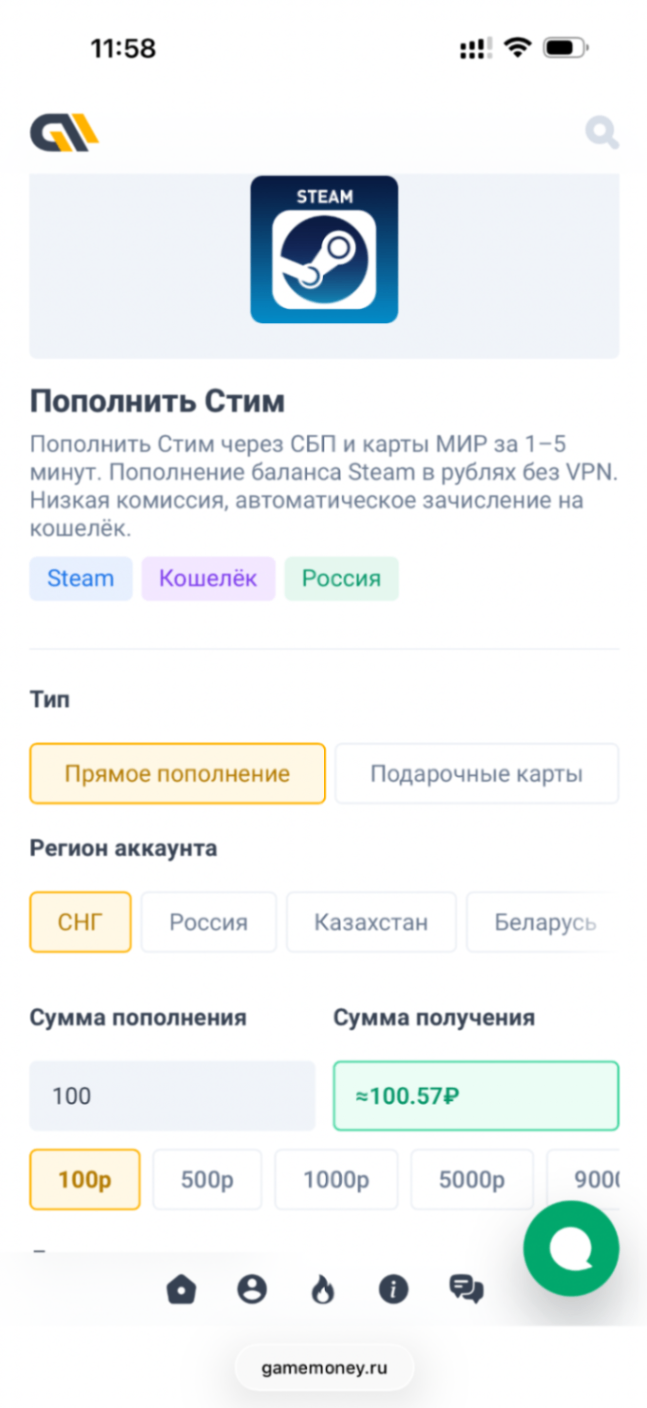
Task: Pick the 1000р preset amount
Action: click(336, 1180)
